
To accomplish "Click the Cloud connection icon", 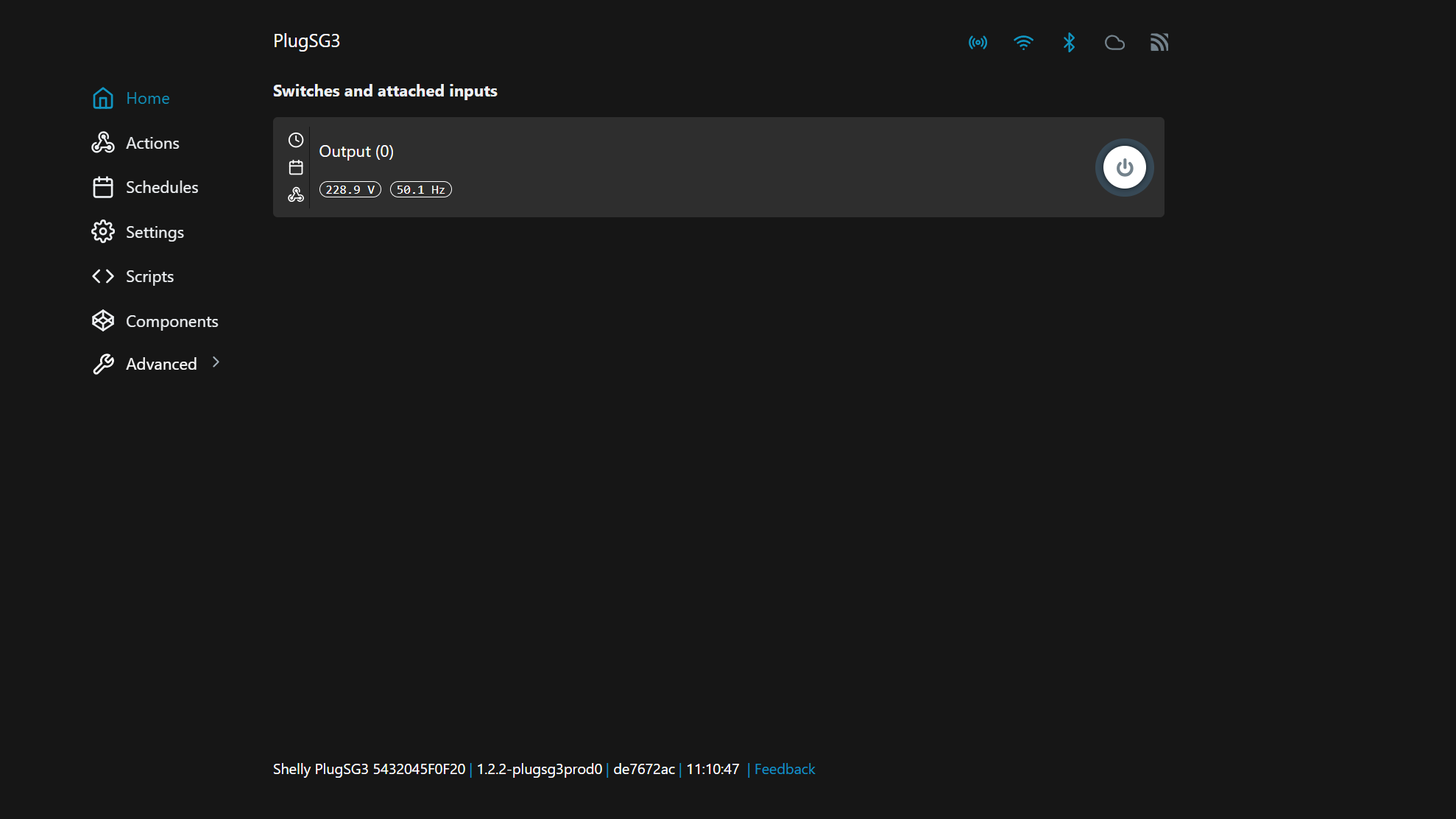I will pyautogui.click(x=1114, y=42).
